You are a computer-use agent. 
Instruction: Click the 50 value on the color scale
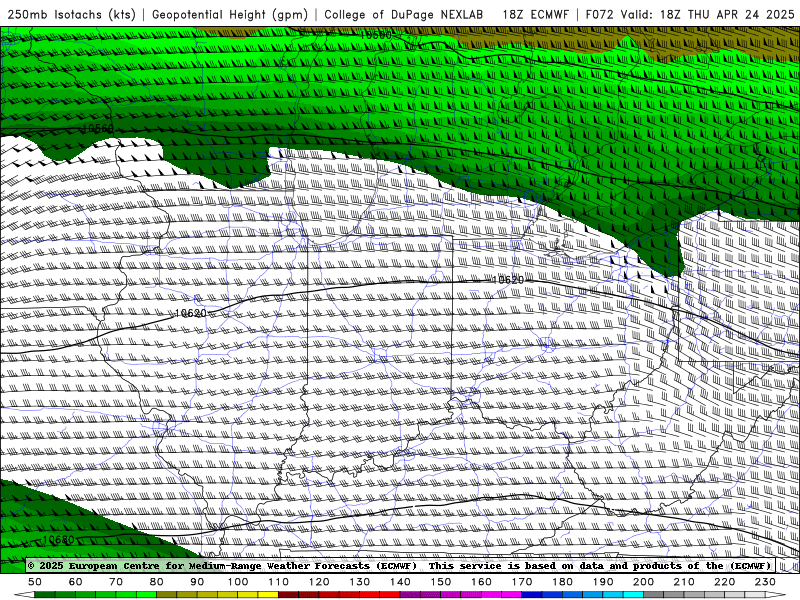click(x=35, y=582)
